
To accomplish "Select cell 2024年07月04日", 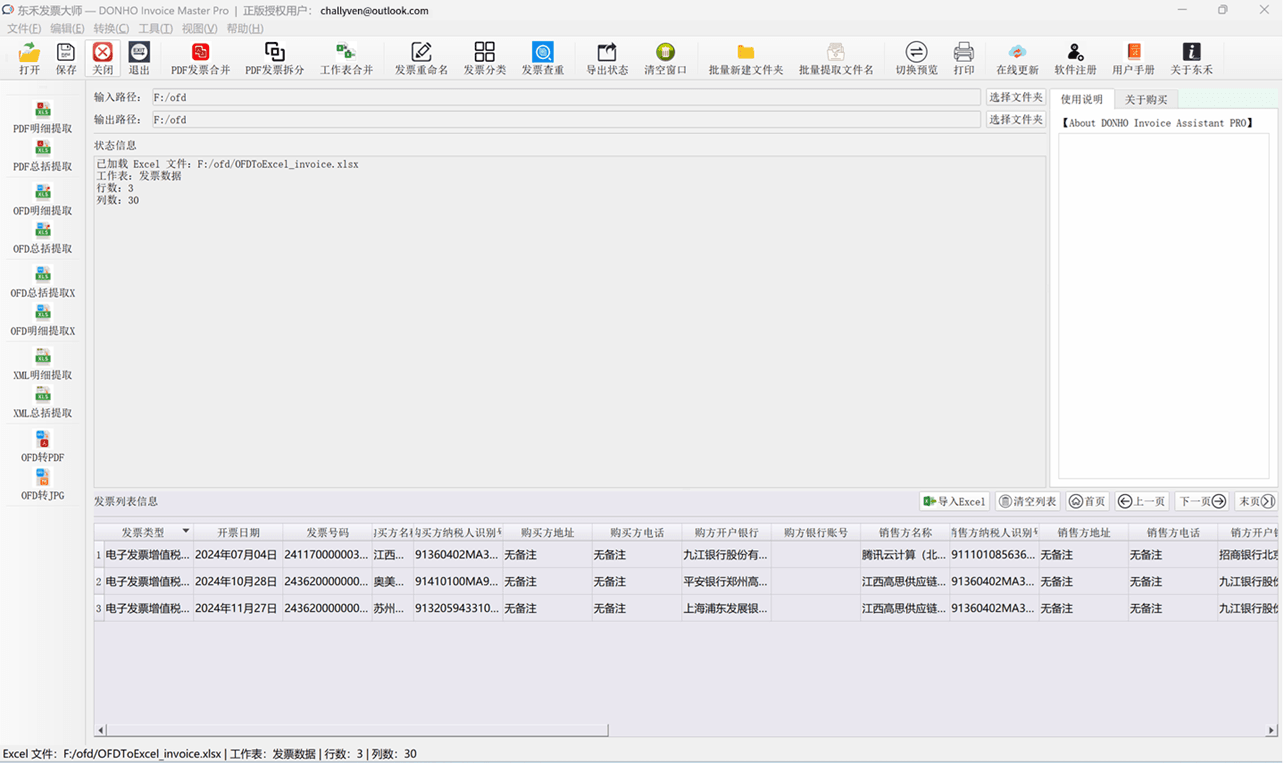I will pyautogui.click(x=237, y=555).
